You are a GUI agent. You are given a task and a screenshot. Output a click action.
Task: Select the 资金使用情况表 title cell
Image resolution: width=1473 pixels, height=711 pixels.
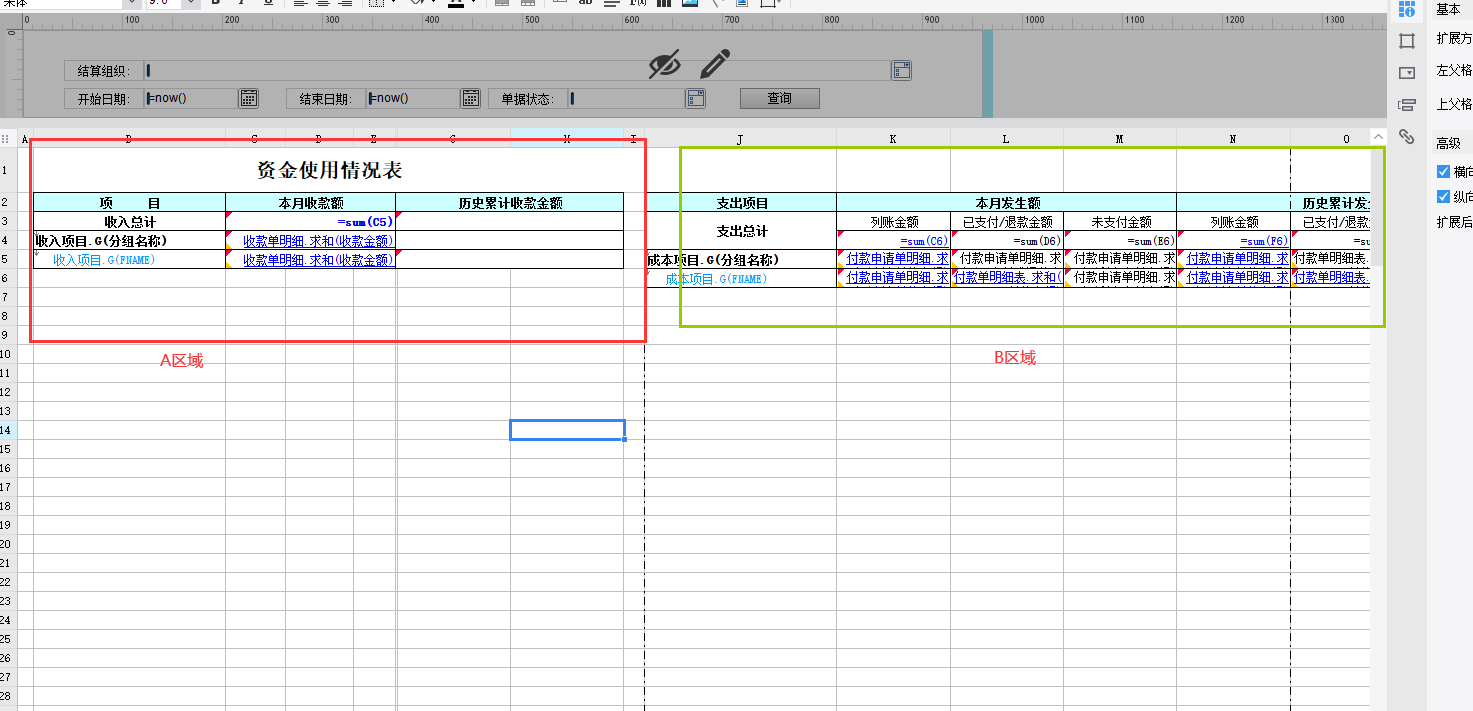tap(329, 170)
